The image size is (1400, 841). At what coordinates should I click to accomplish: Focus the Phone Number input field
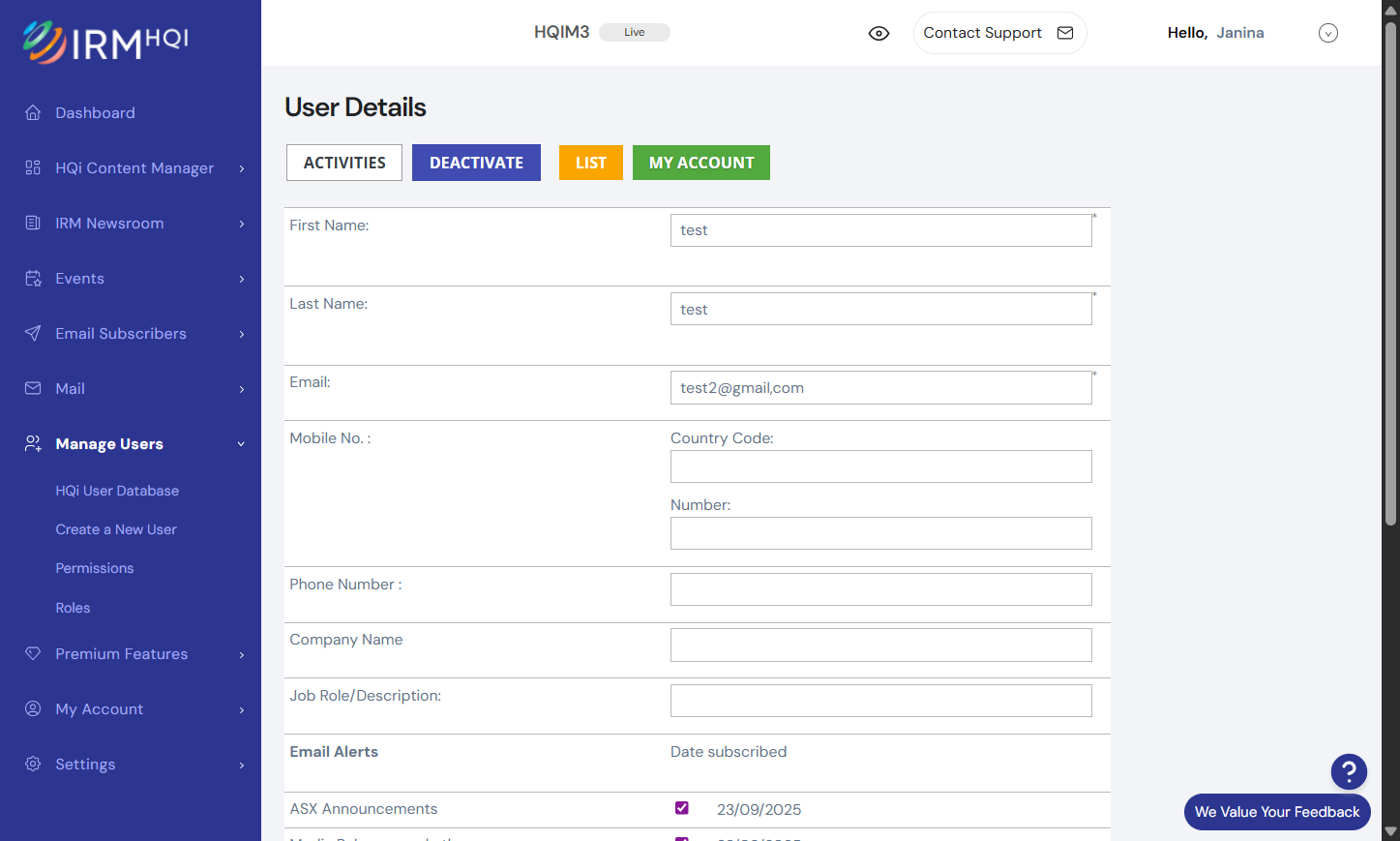(881, 589)
